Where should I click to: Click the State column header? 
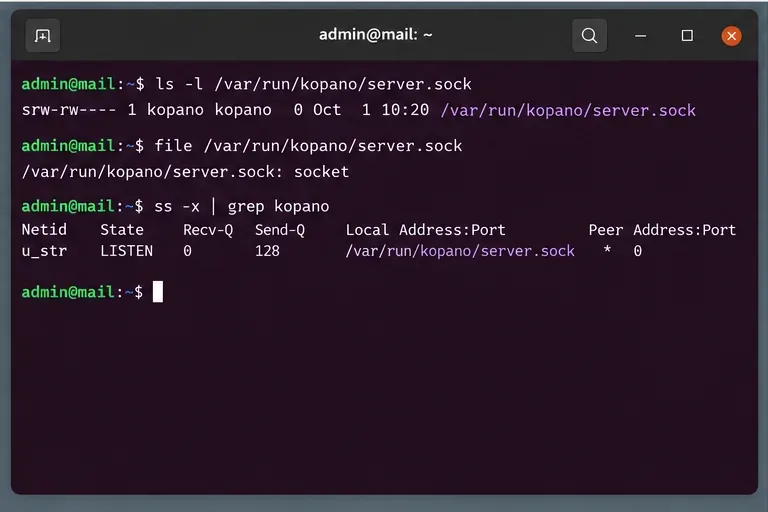[x=122, y=230]
